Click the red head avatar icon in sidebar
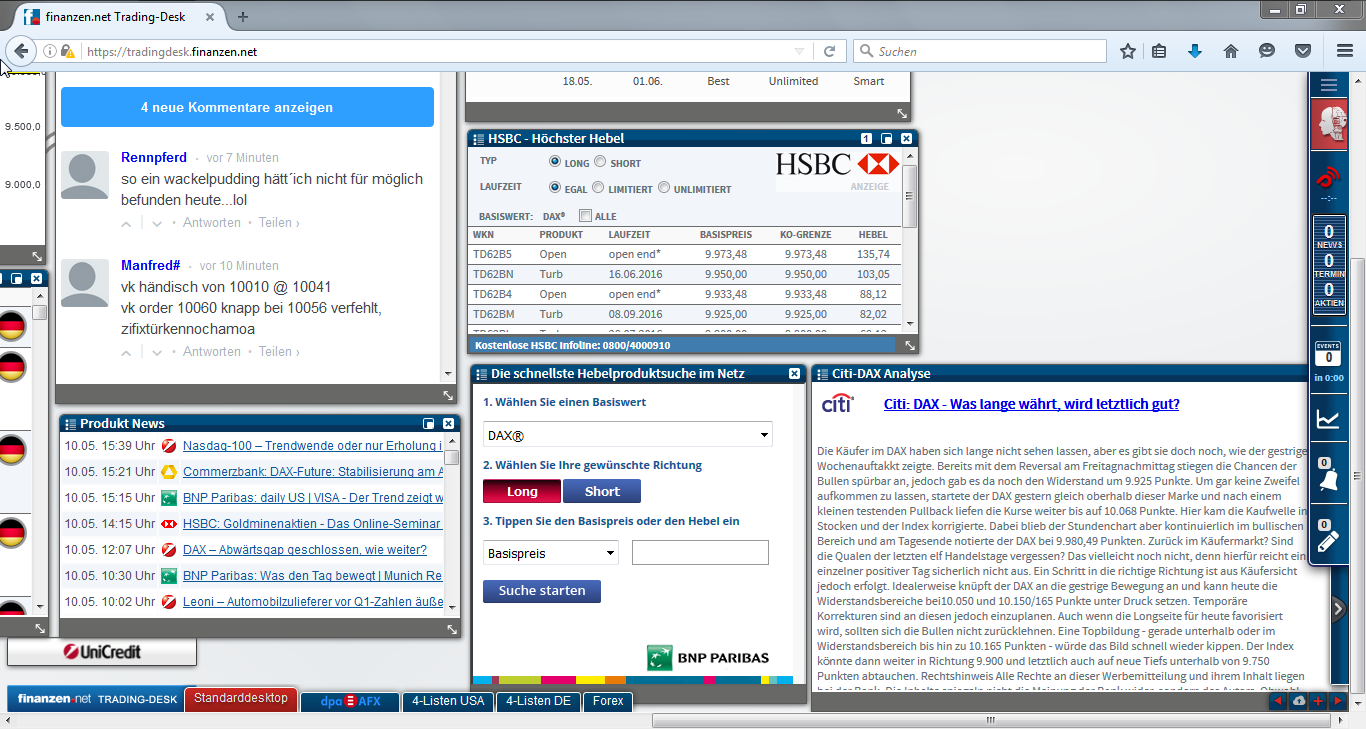Image resolution: width=1366 pixels, height=729 pixels. pyautogui.click(x=1329, y=125)
